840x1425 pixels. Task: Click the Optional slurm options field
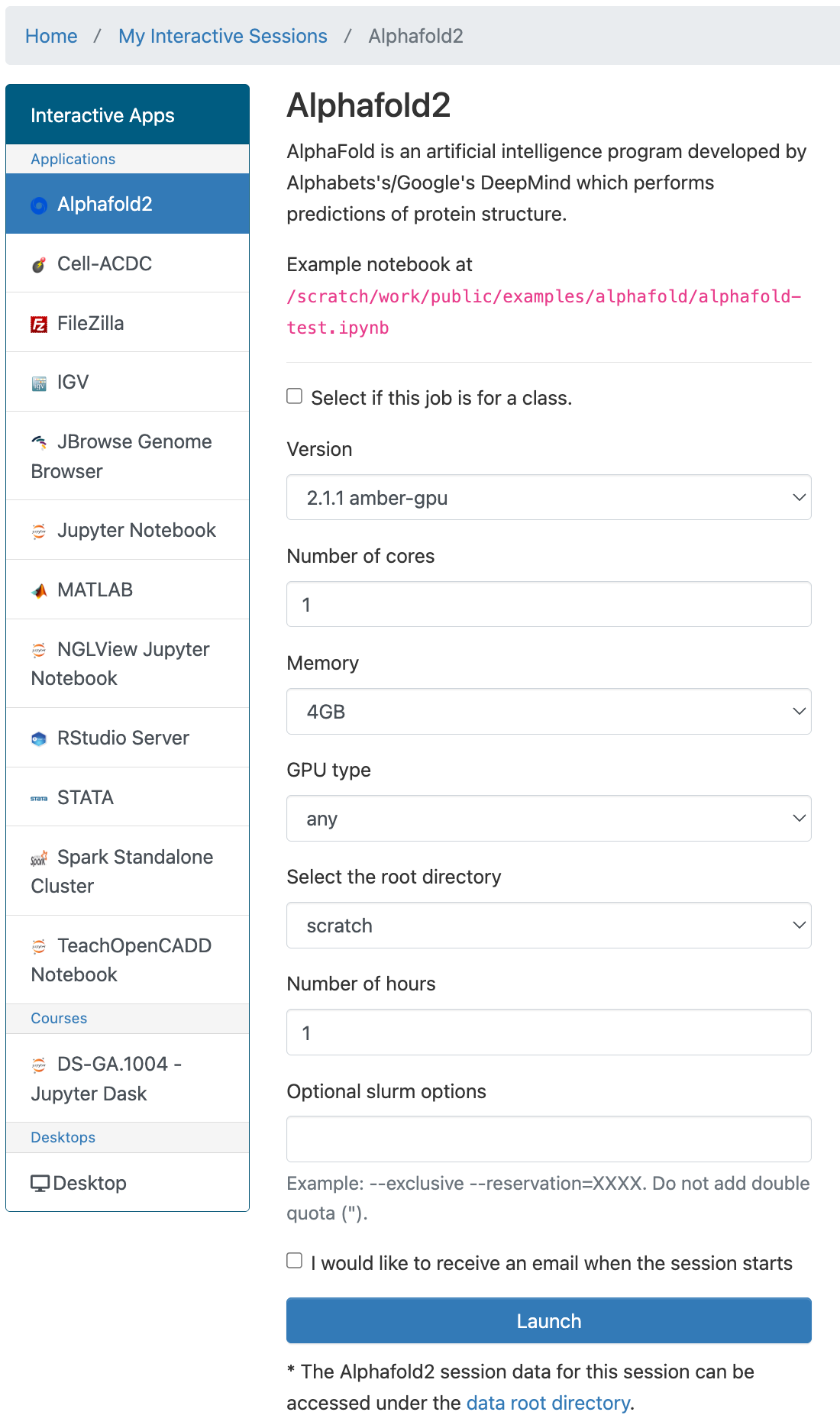tap(549, 1139)
